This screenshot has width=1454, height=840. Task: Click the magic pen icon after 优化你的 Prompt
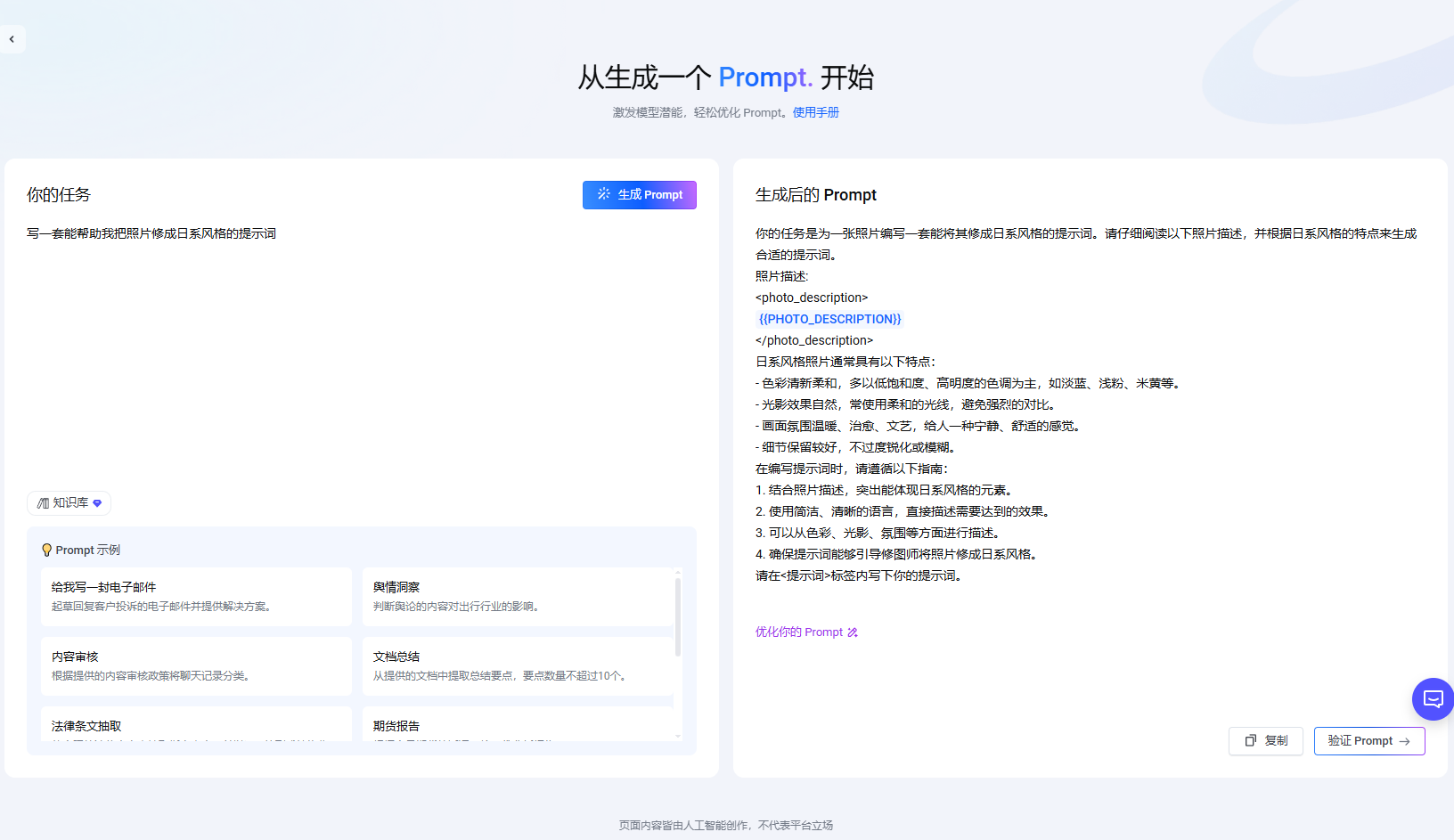click(x=853, y=632)
